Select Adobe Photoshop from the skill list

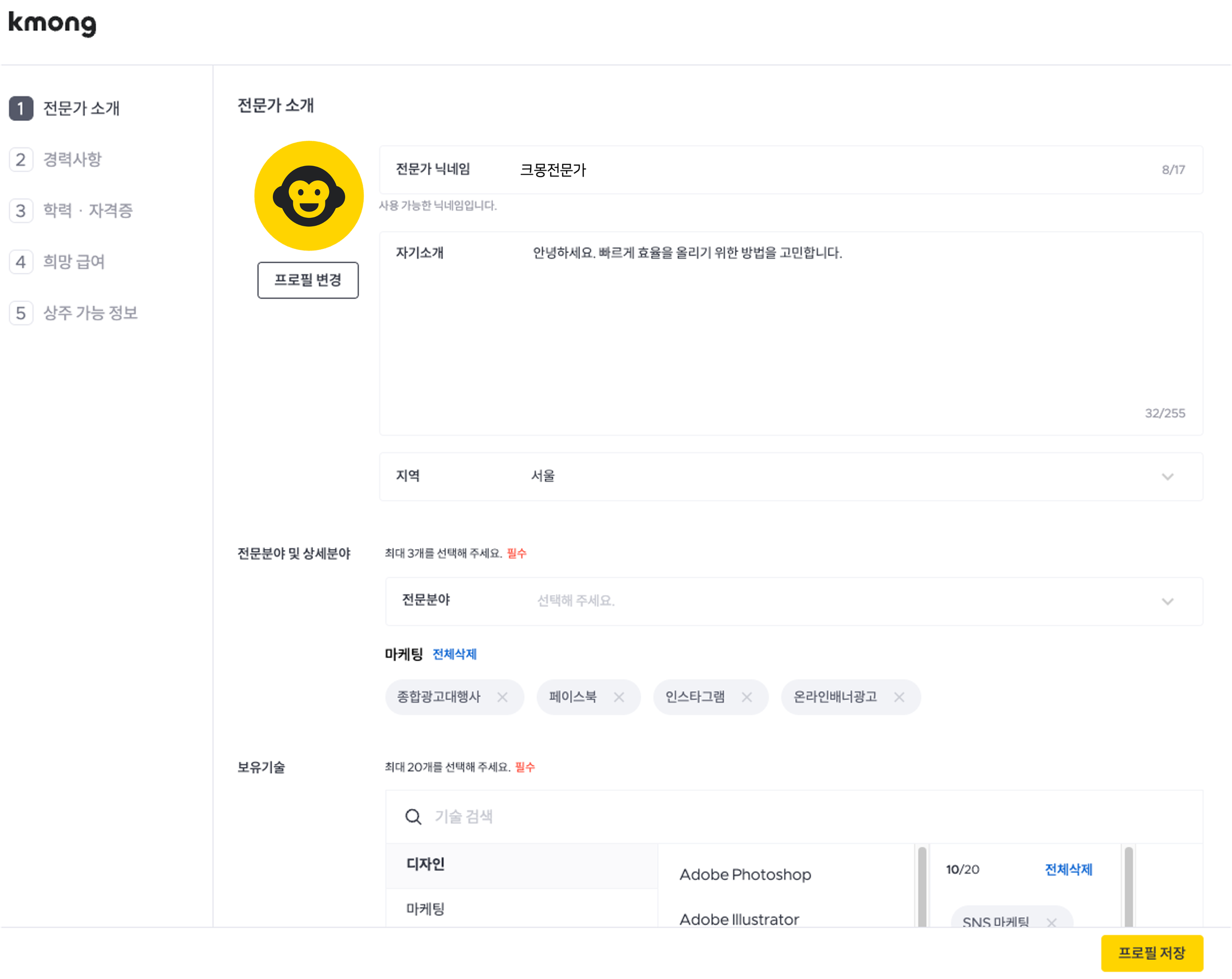point(745,875)
